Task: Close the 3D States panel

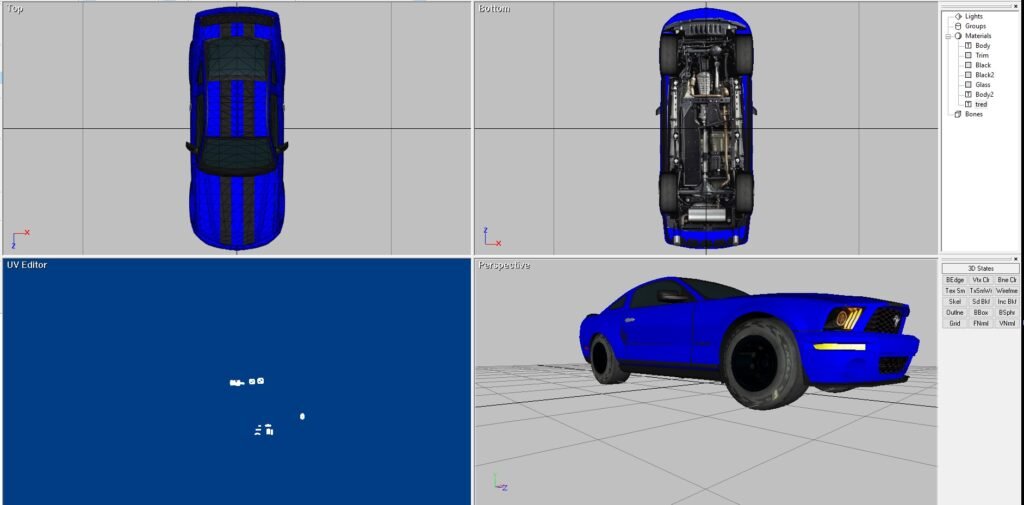Action: pos(1016,258)
